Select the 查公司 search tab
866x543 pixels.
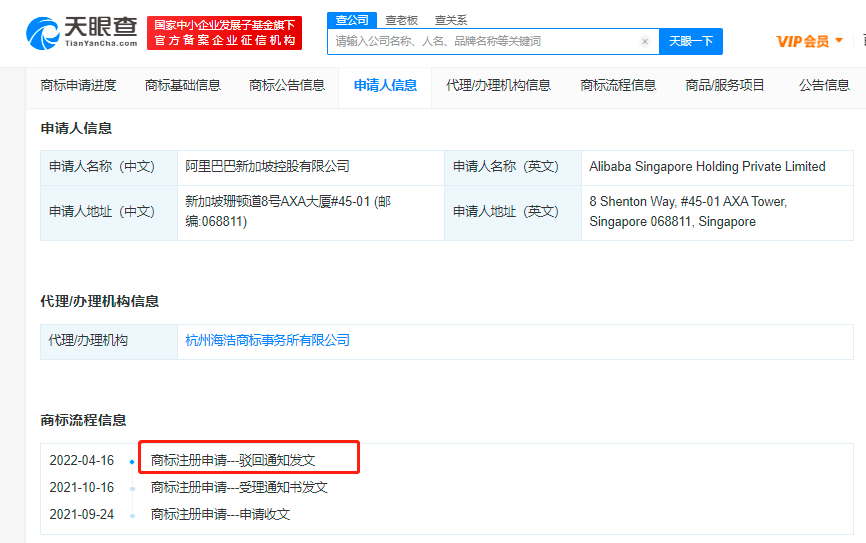click(352, 20)
